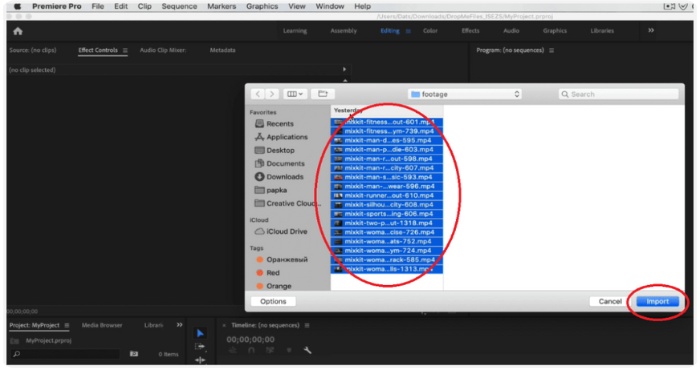Select the Orange tag
The image size is (700, 368).
(x=274, y=286)
